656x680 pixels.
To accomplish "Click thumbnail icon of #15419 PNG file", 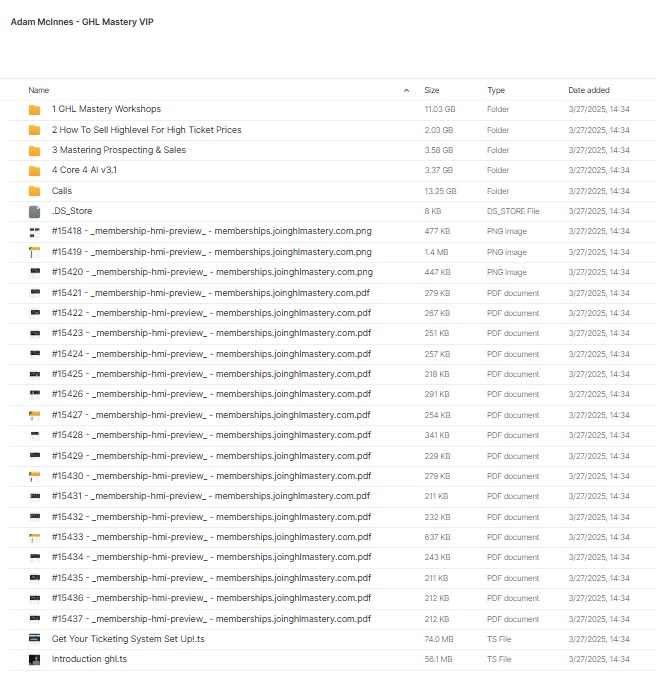I will coord(34,252).
